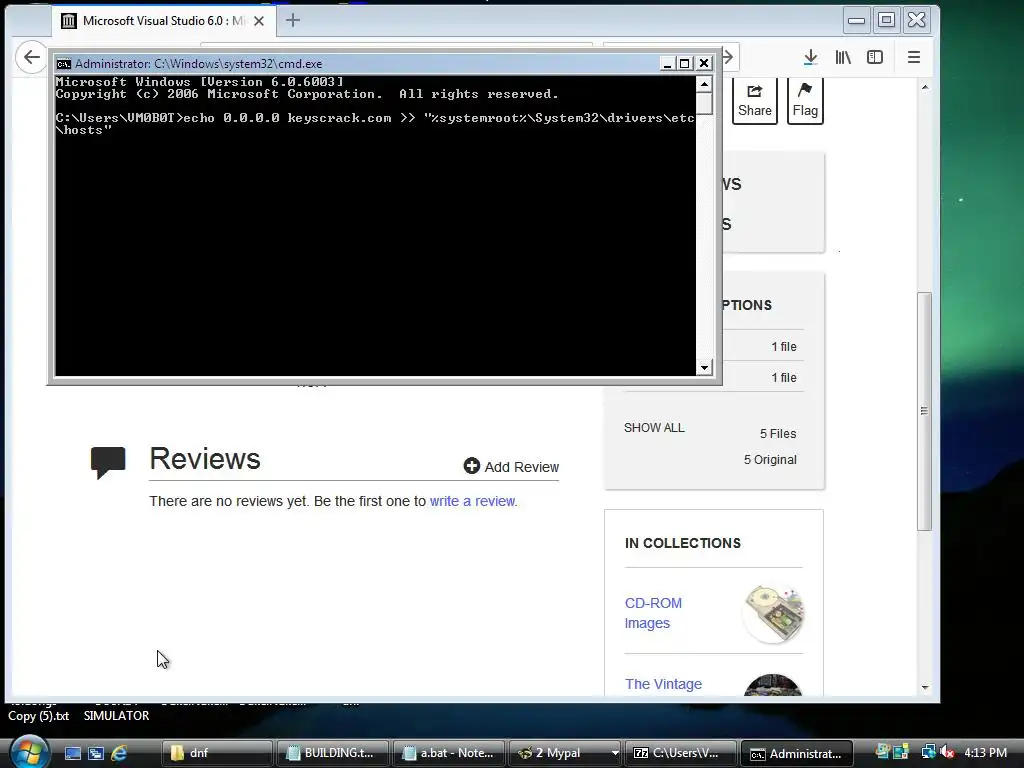Click the SIMULATOR desktop icon label

116,716
